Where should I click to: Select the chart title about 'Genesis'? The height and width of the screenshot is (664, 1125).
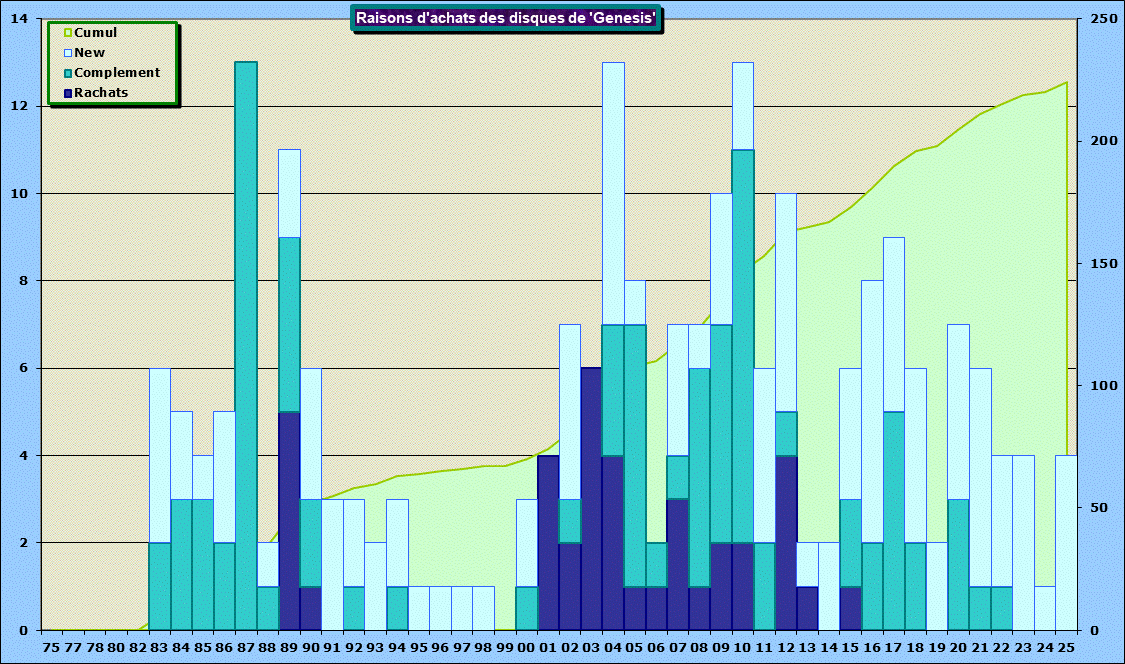506,18
